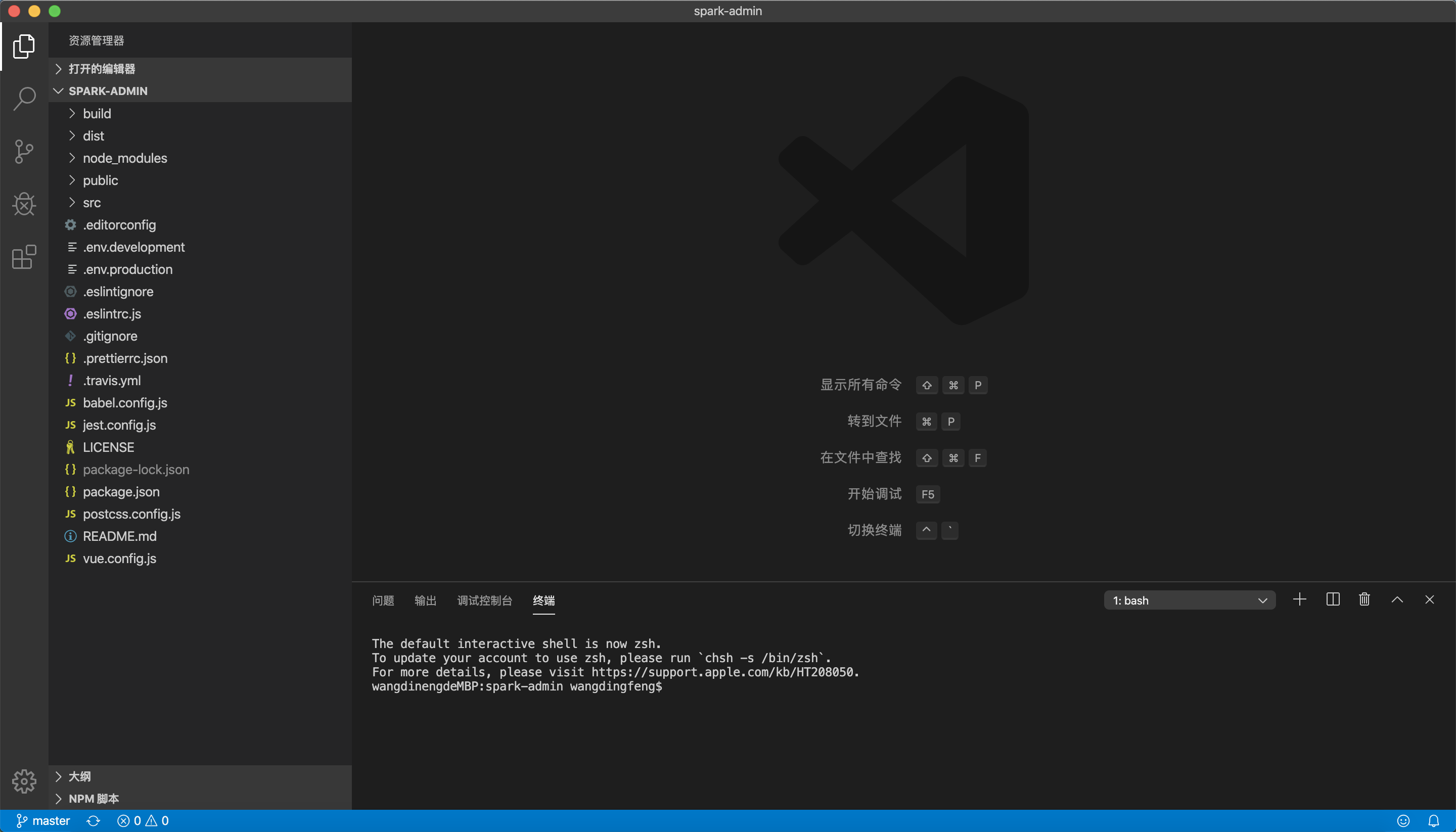Expand the NPM 脚本 section
Viewport: 1456px width, 832px height.
94,798
